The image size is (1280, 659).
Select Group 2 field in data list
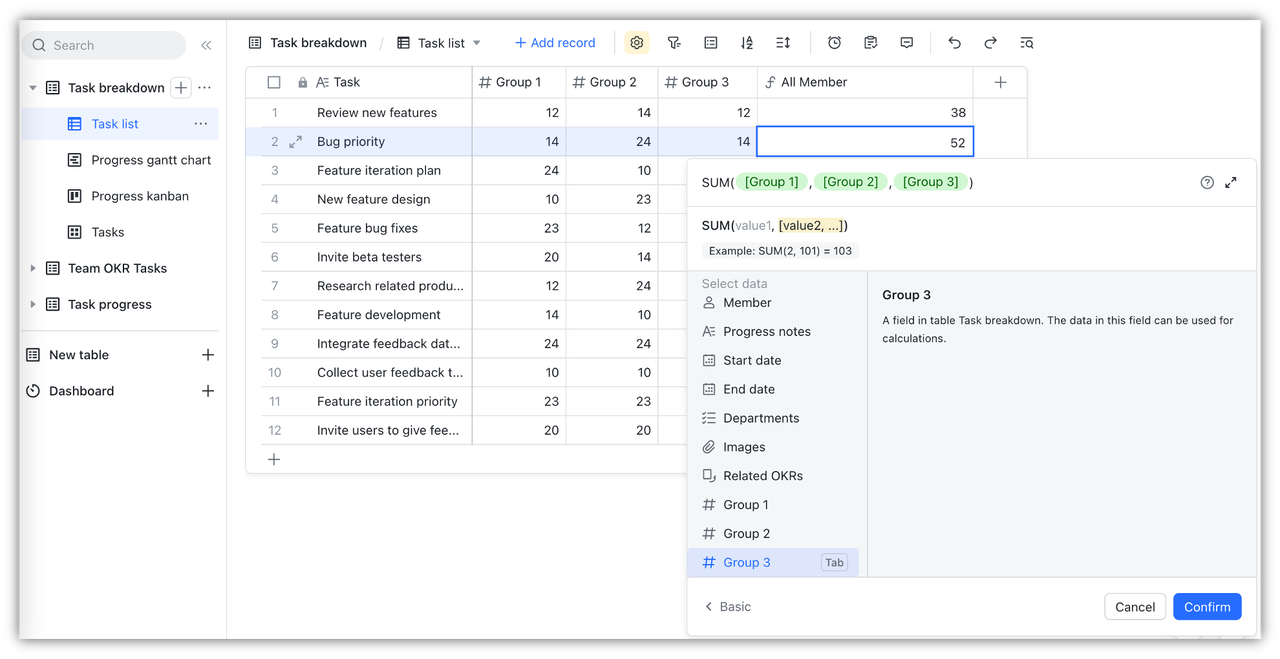click(746, 534)
